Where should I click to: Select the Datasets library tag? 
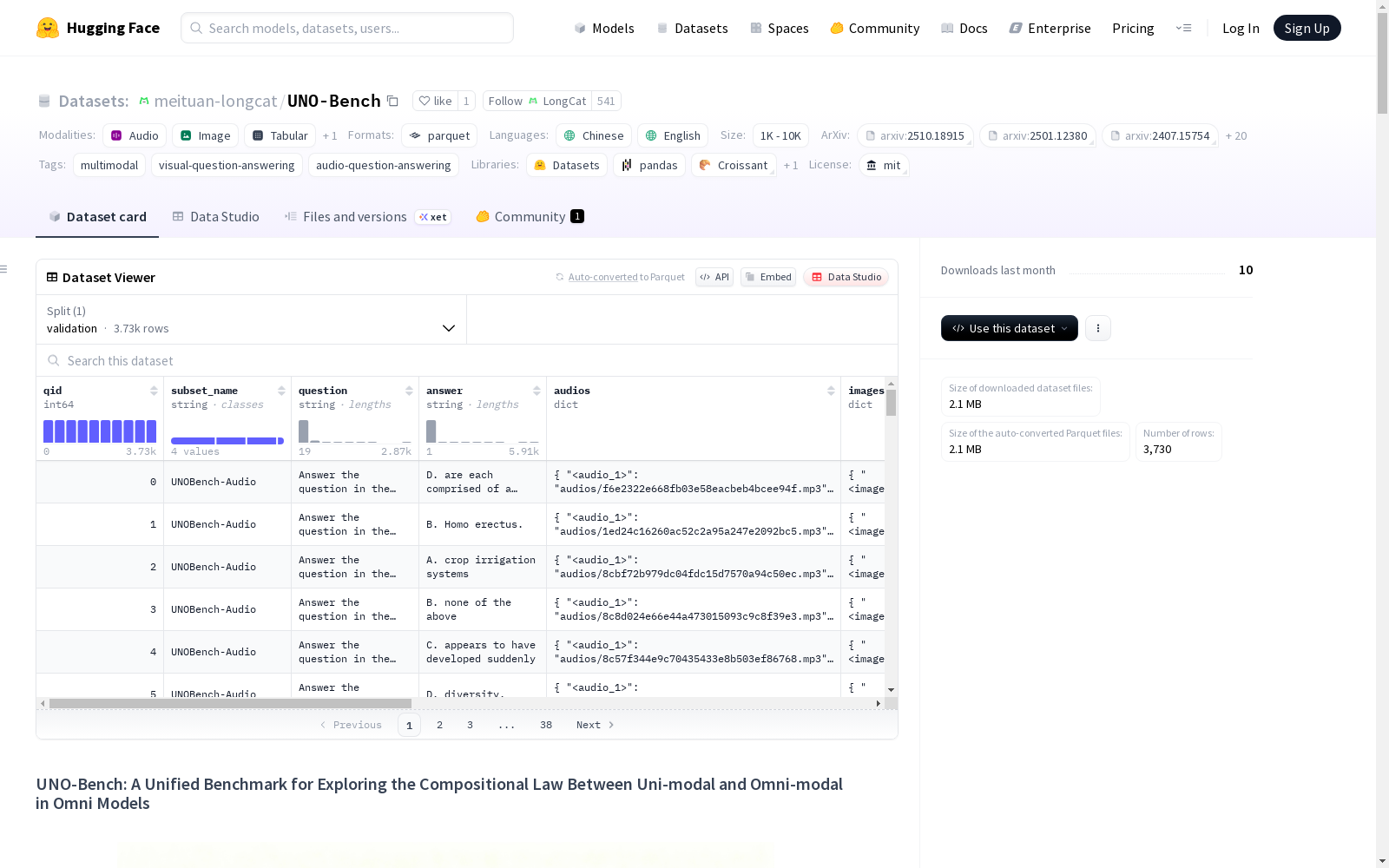(x=567, y=165)
